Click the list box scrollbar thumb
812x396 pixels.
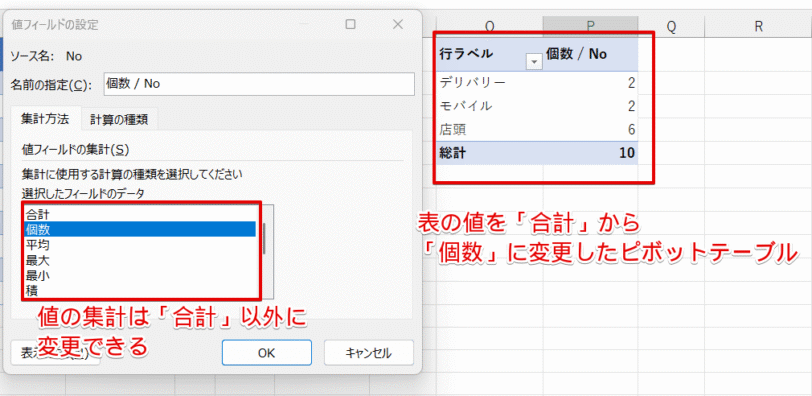(x=264, y=238)
